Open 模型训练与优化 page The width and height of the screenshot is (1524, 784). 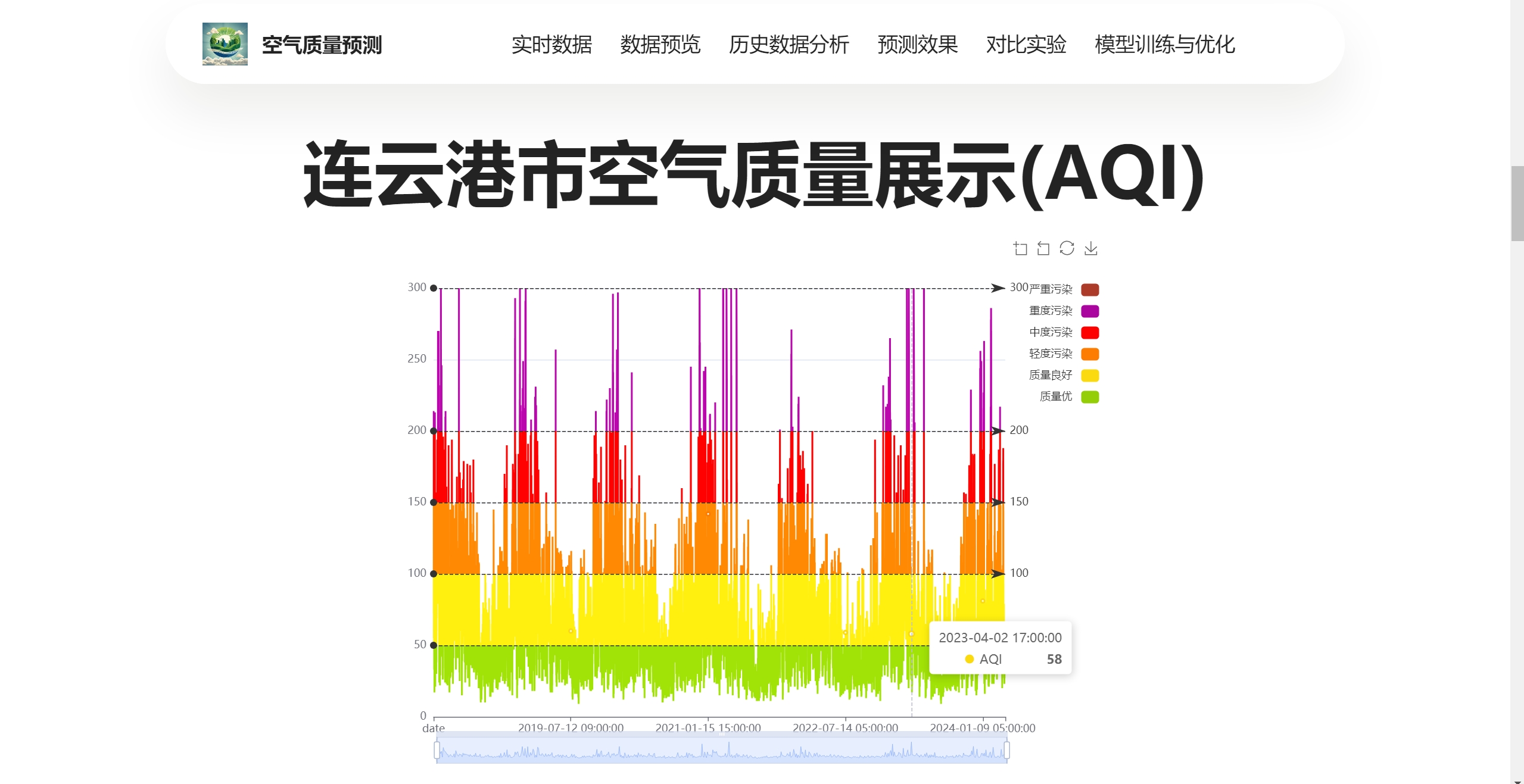[1164, 45]
